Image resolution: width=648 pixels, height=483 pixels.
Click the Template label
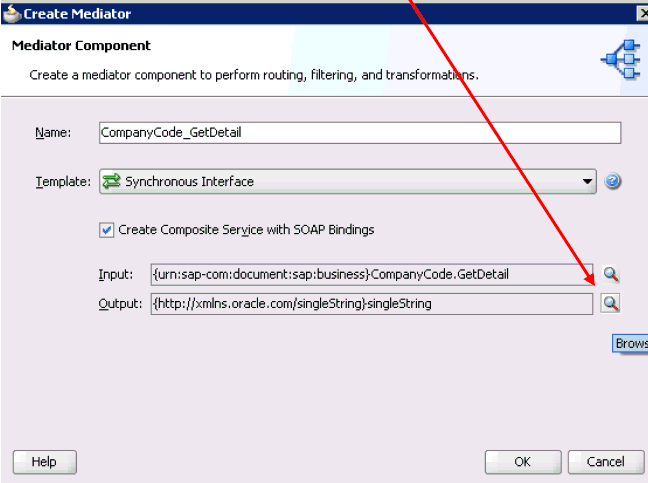click(x=62, y=182)
